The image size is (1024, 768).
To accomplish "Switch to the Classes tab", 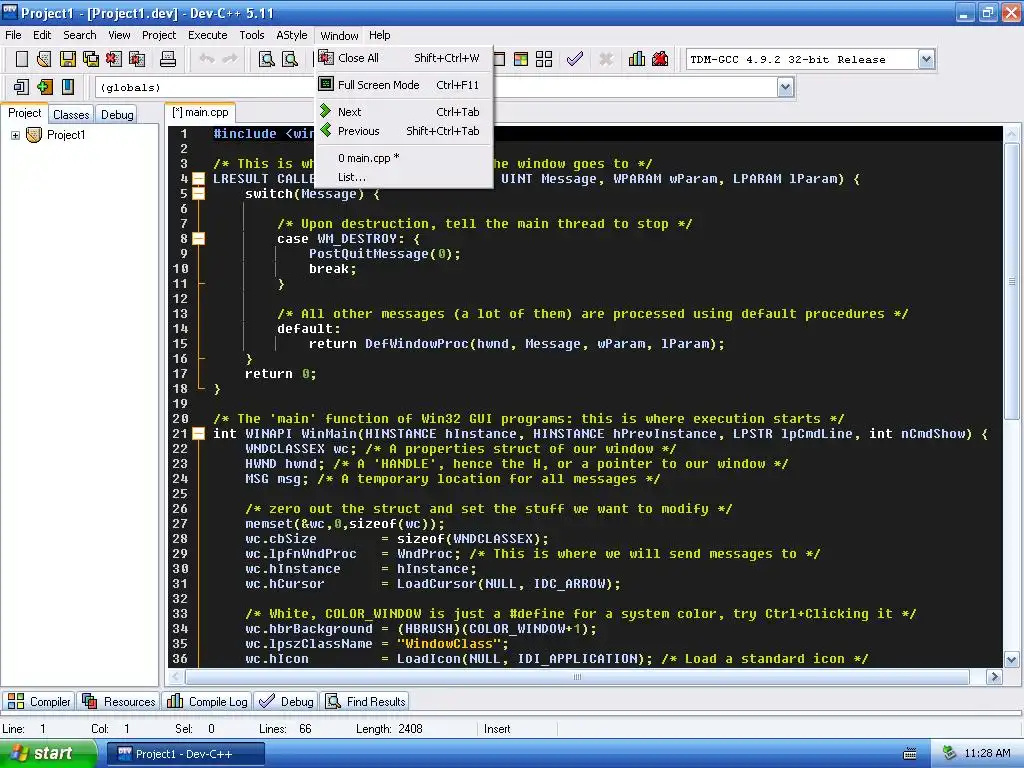I will [71, 114].
